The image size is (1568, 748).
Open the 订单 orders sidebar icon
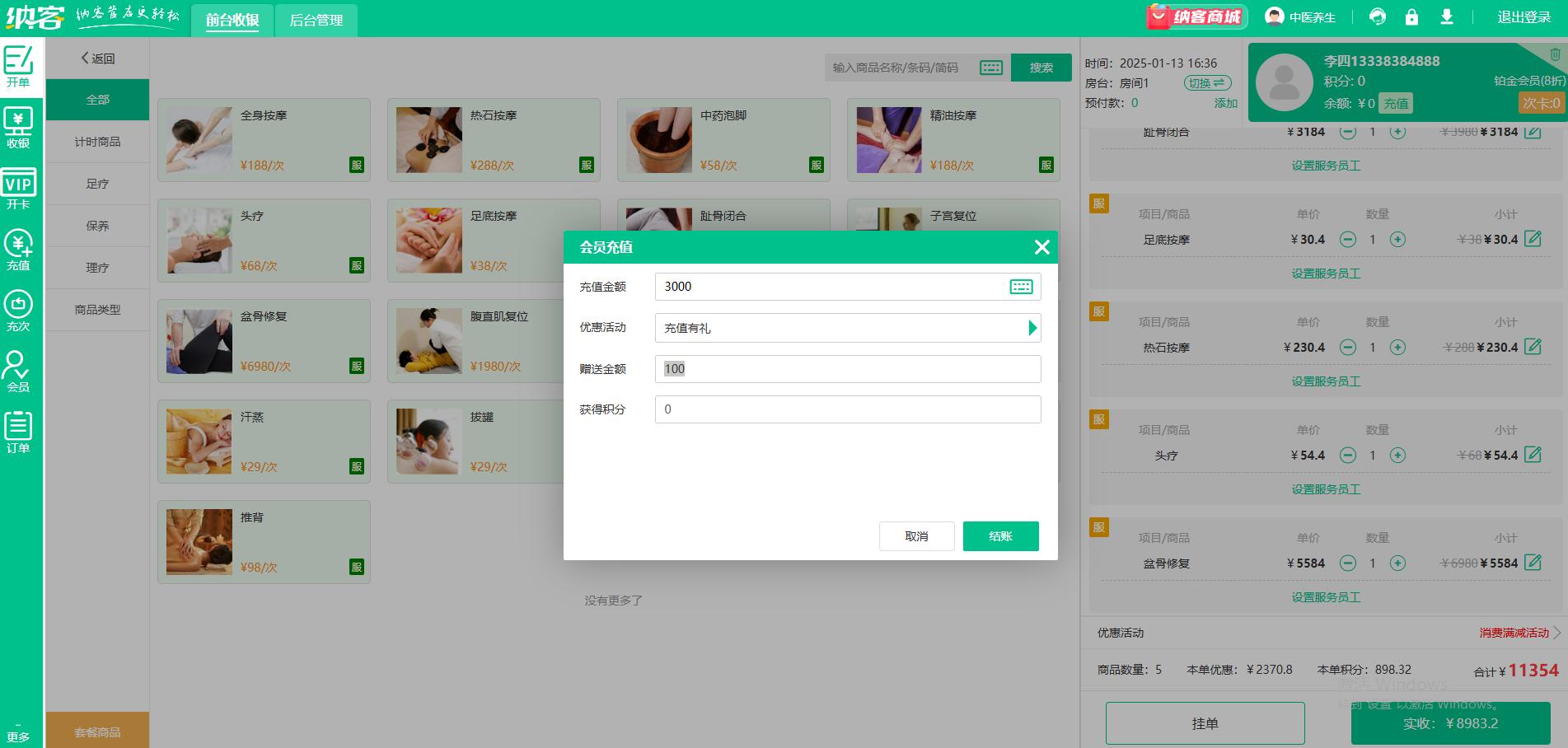point(18,432)
